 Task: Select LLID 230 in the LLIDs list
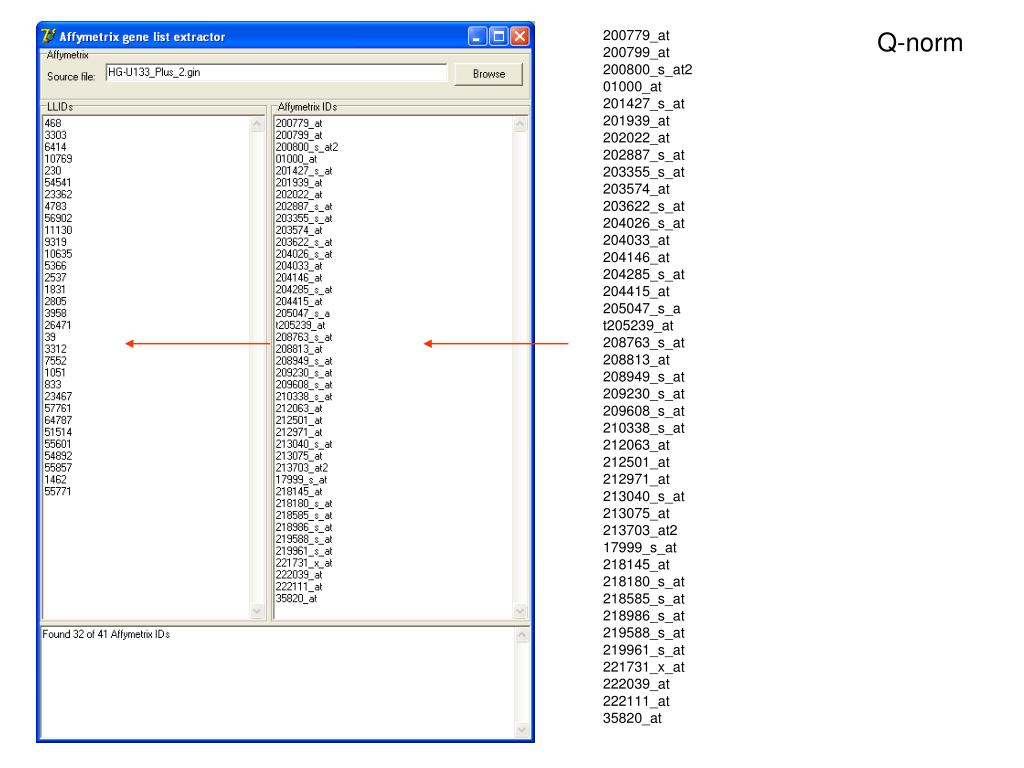[x=53, y=170]
